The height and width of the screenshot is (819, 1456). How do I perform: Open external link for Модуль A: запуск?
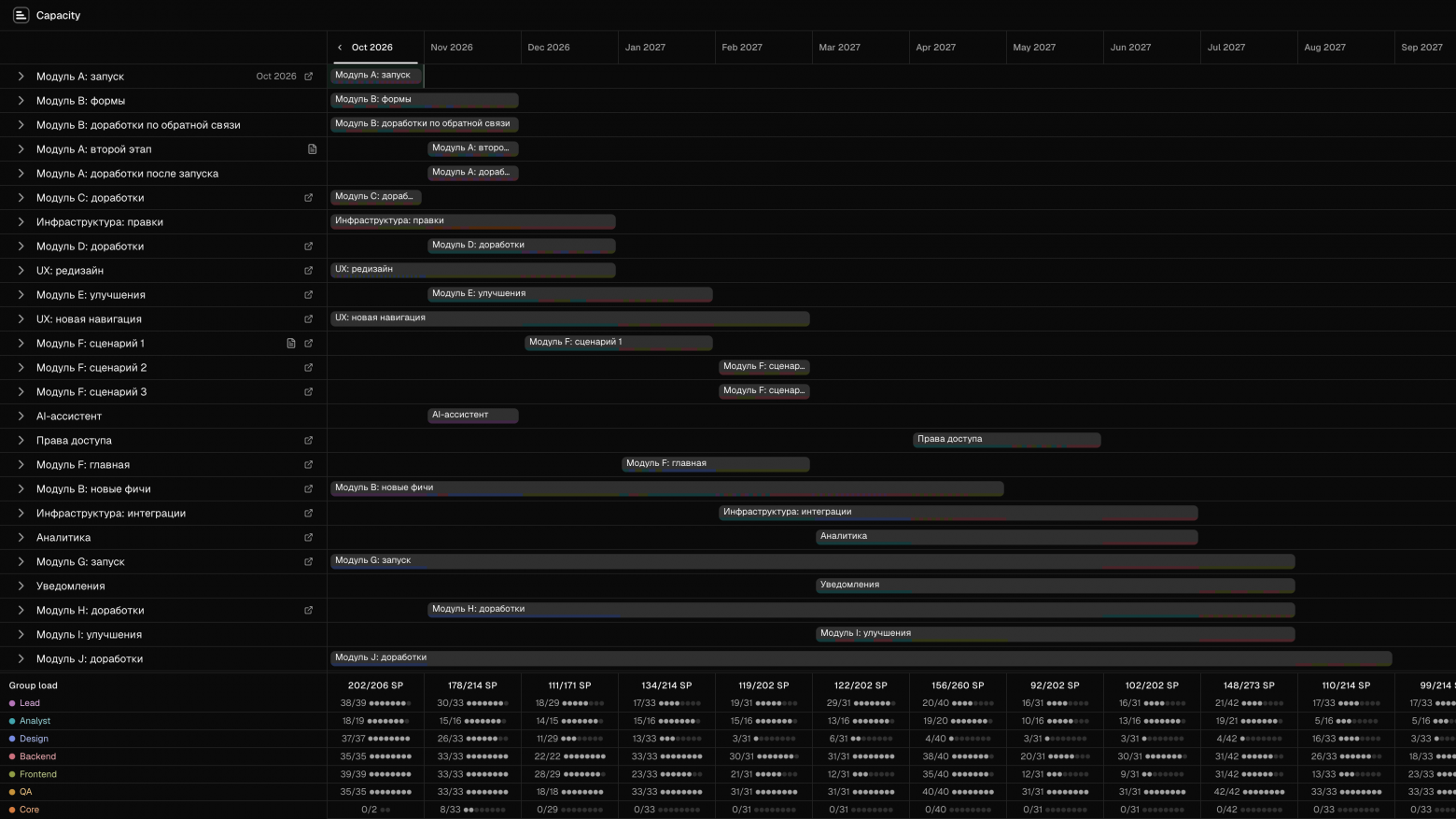309,77
